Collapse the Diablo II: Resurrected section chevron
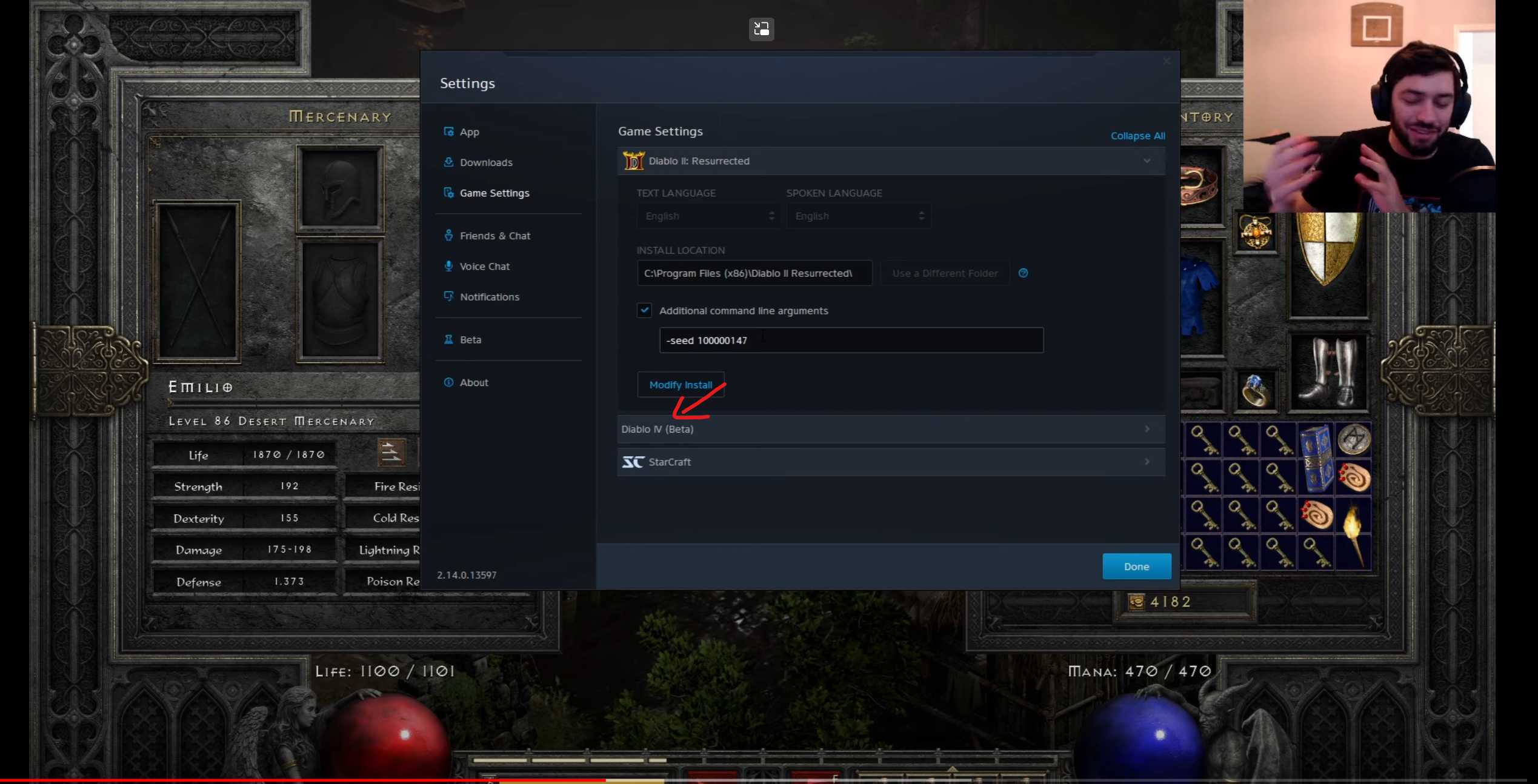The width and height of the screenshot is (1538, 784). 1147,161
